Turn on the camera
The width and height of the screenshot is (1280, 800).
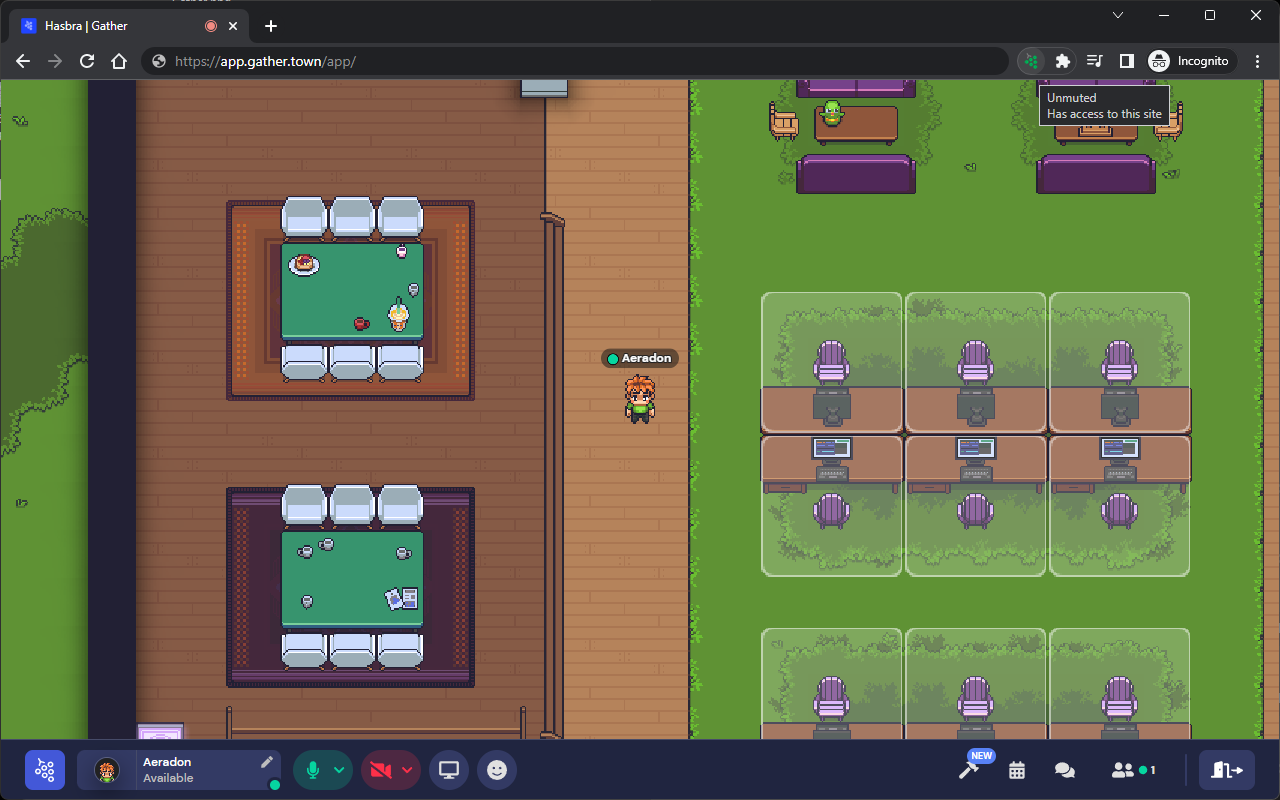[380, 770]
